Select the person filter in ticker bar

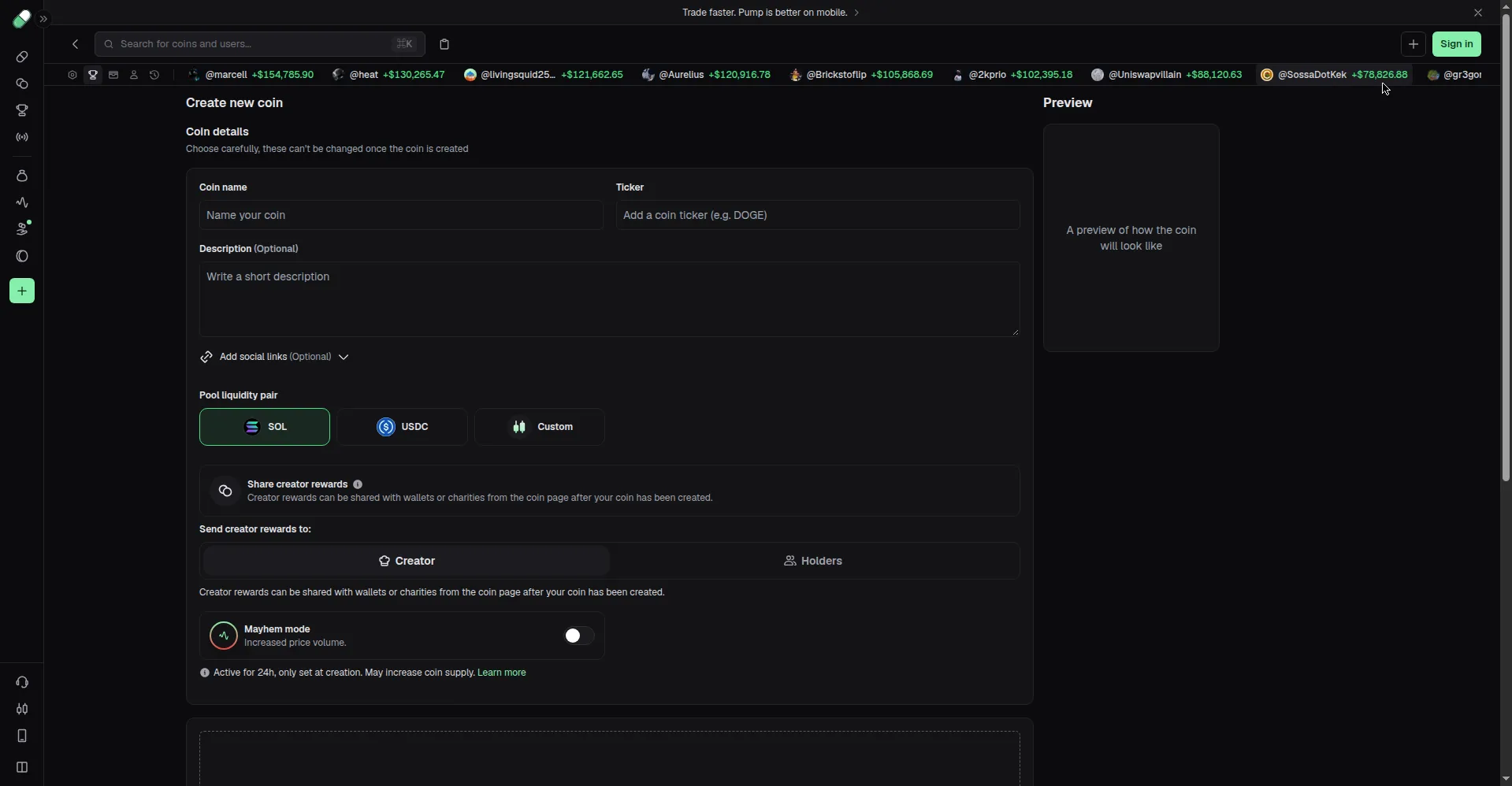[x=134, y=75]
